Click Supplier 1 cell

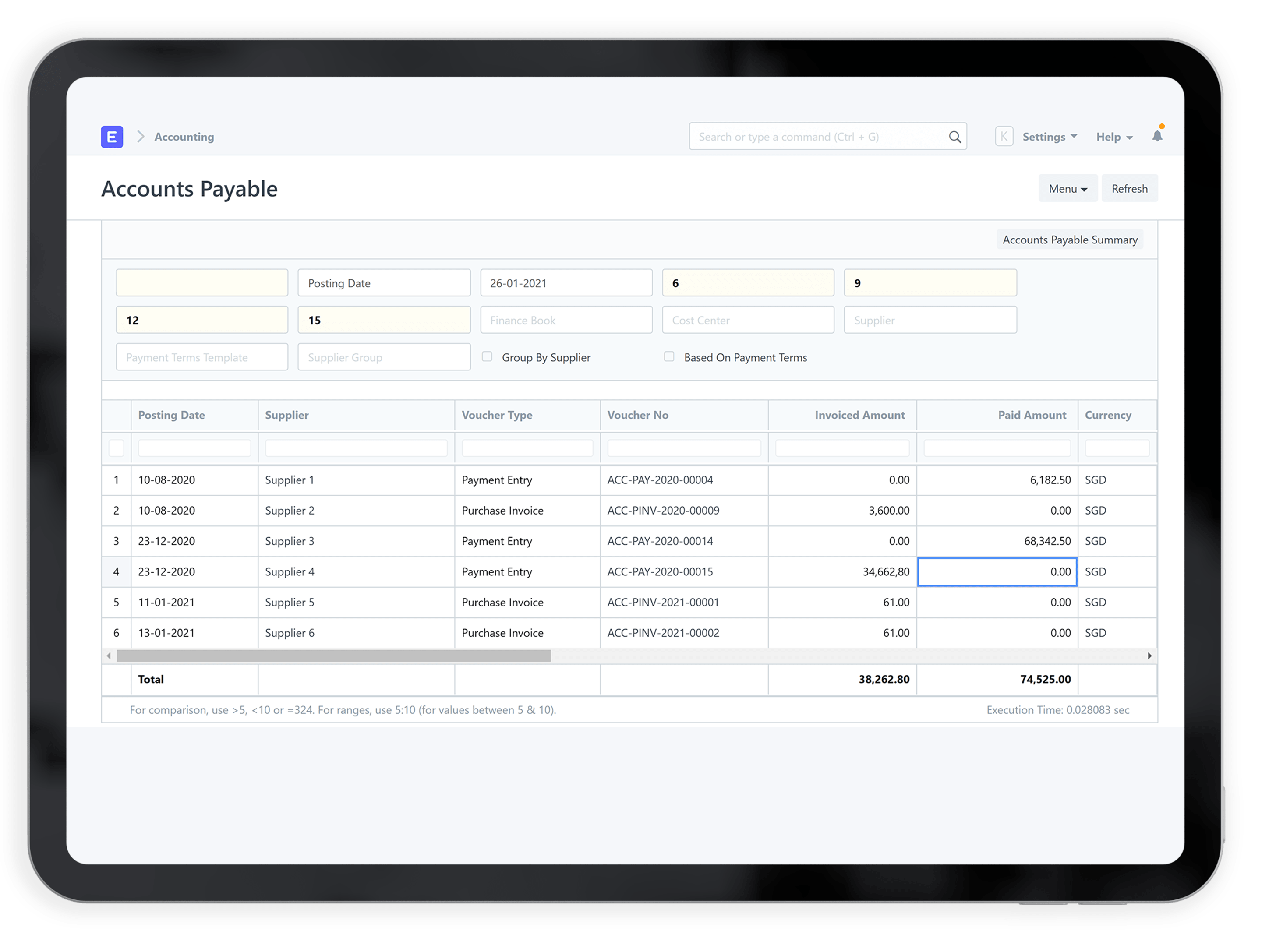point(356,480)
